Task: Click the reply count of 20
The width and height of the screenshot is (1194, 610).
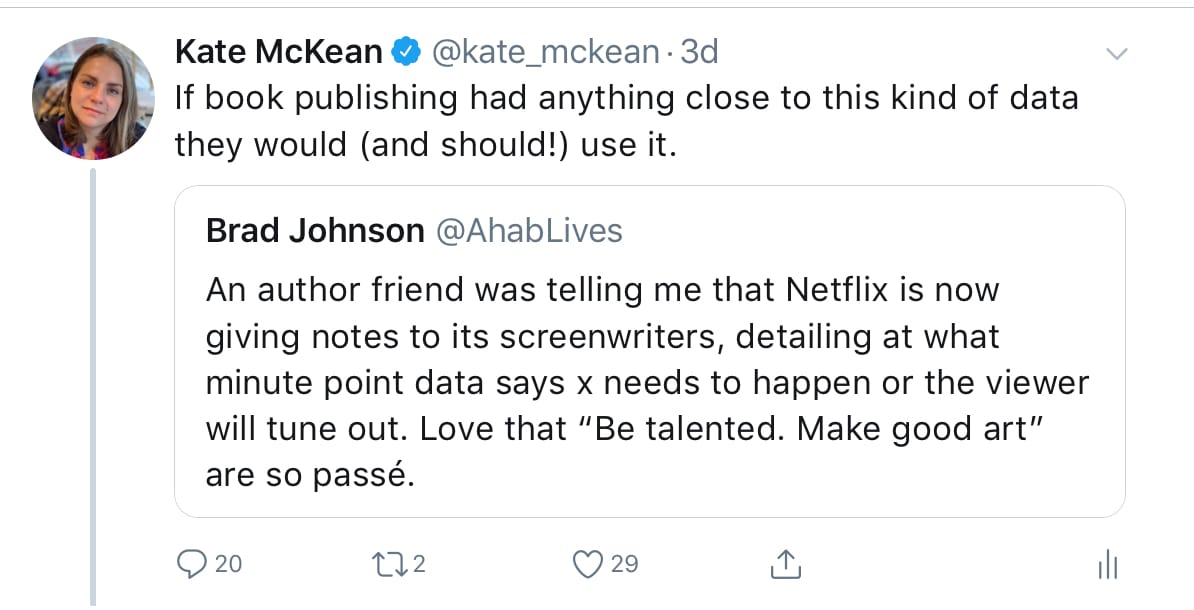Action: (x=229, y=564)
